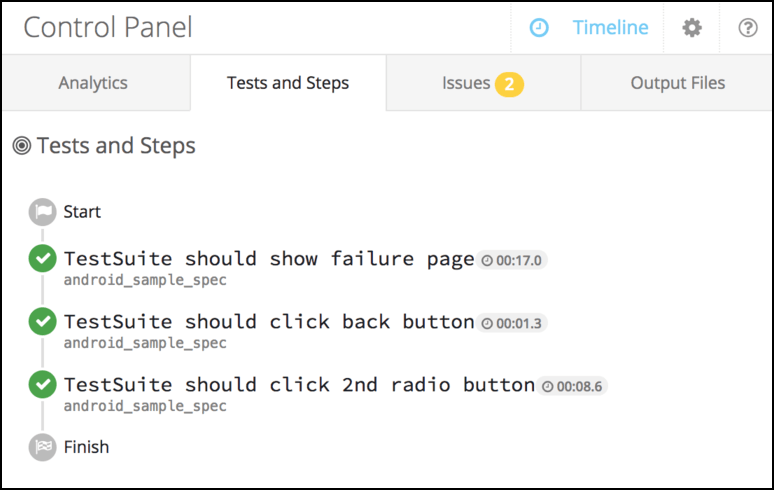
Task: Open settings with the gear icon
Action: [692, 28]
